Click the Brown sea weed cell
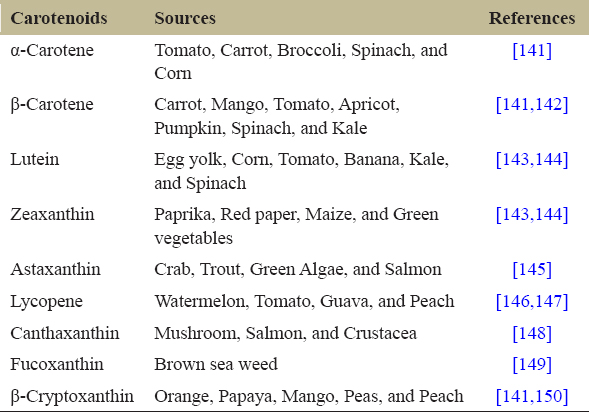The width and height of the screenshot is (589, 412). (216, 364)
